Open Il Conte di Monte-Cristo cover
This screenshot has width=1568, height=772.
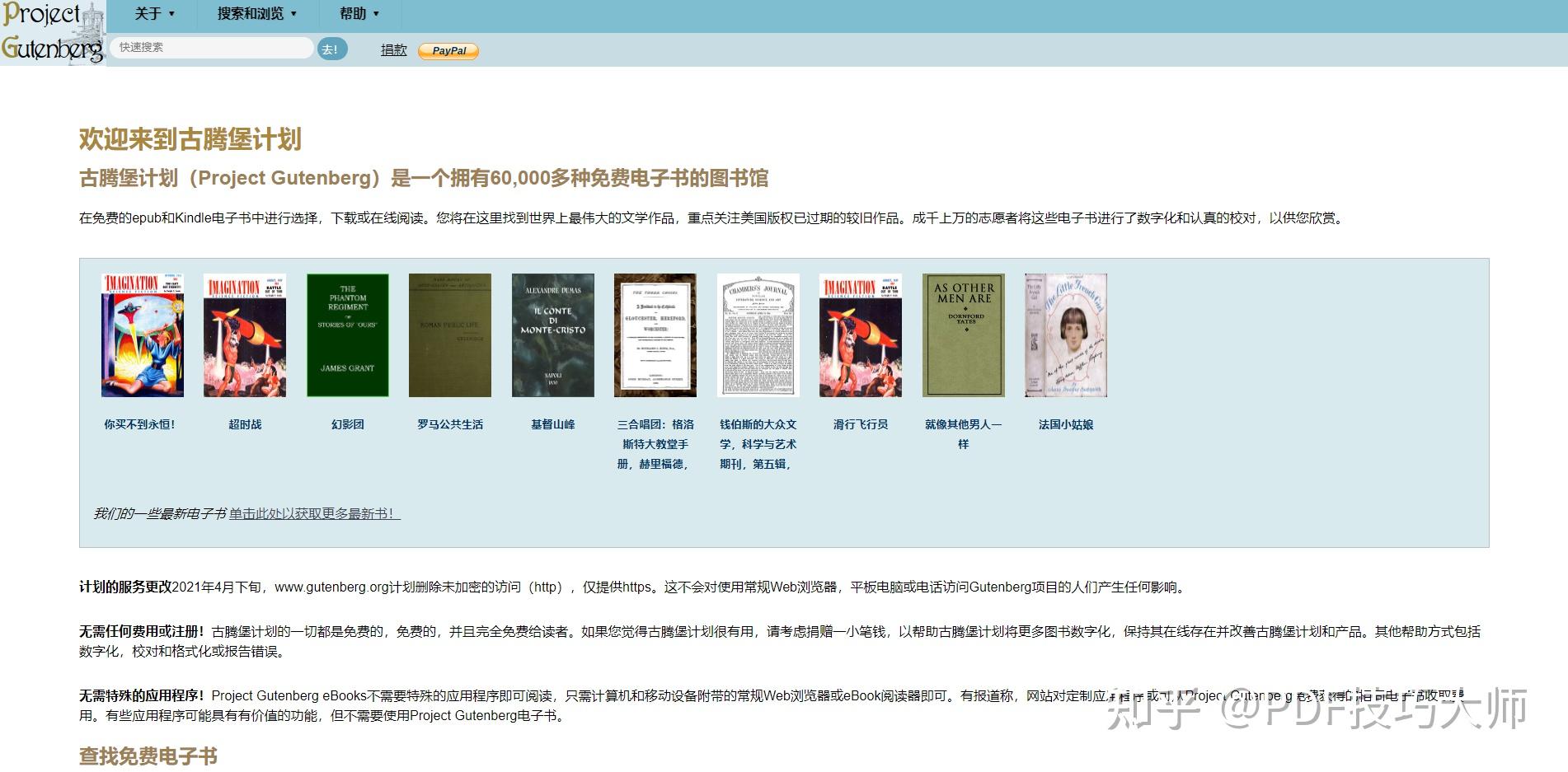[x=553, y=335]
